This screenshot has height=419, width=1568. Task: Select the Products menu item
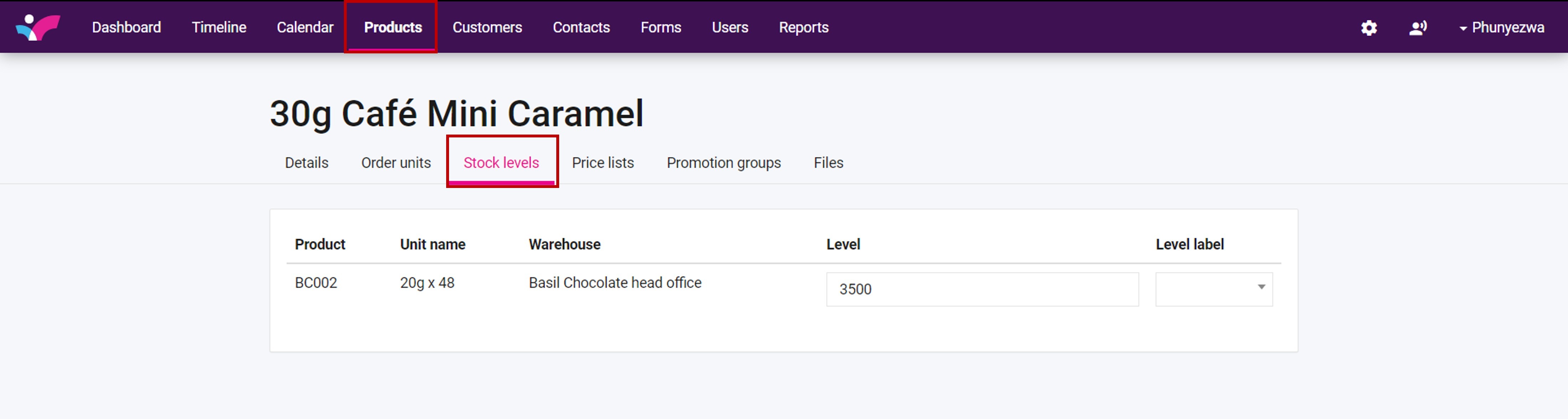click(x=393, y=27)
